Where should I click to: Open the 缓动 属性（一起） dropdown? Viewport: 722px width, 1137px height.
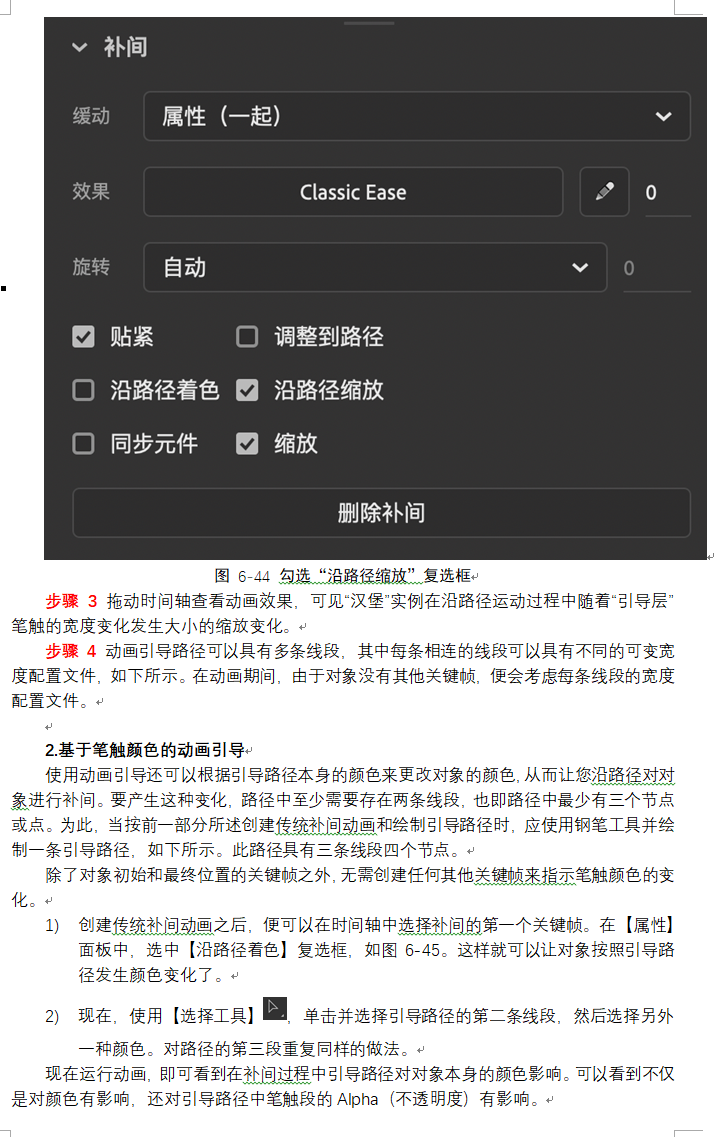(417, 116)
